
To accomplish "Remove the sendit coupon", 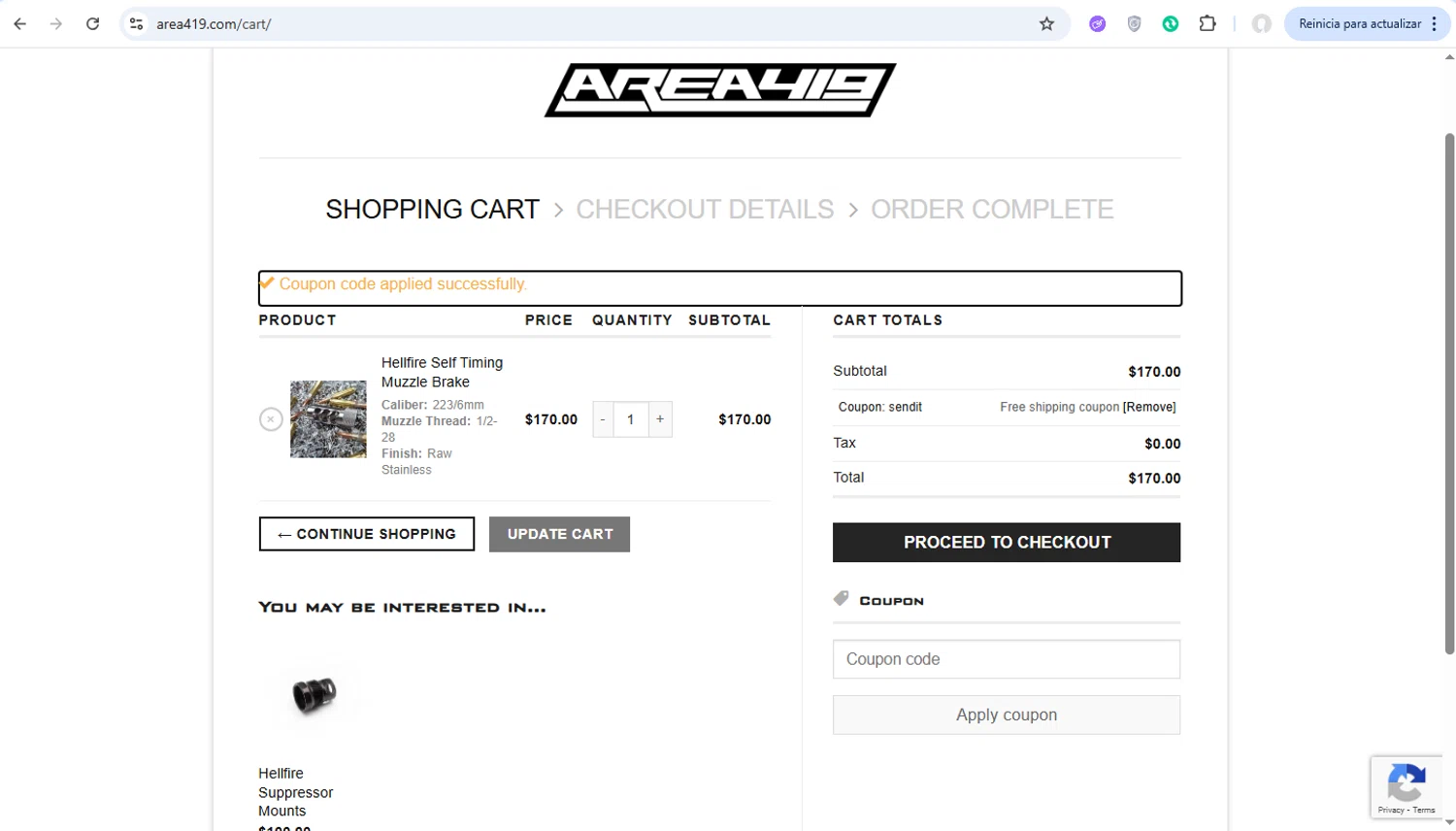I will [x=1149, y=408].
